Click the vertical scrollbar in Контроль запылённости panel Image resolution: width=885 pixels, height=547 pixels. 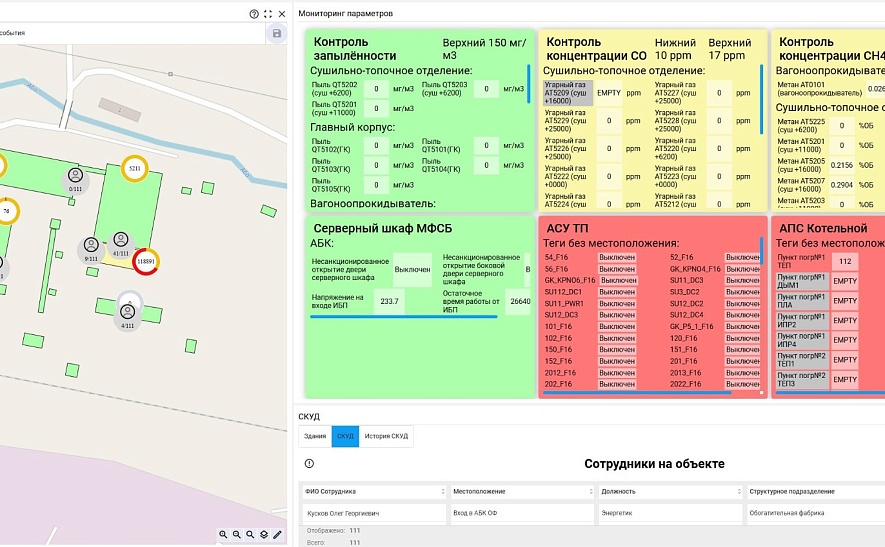pos(529,84)
